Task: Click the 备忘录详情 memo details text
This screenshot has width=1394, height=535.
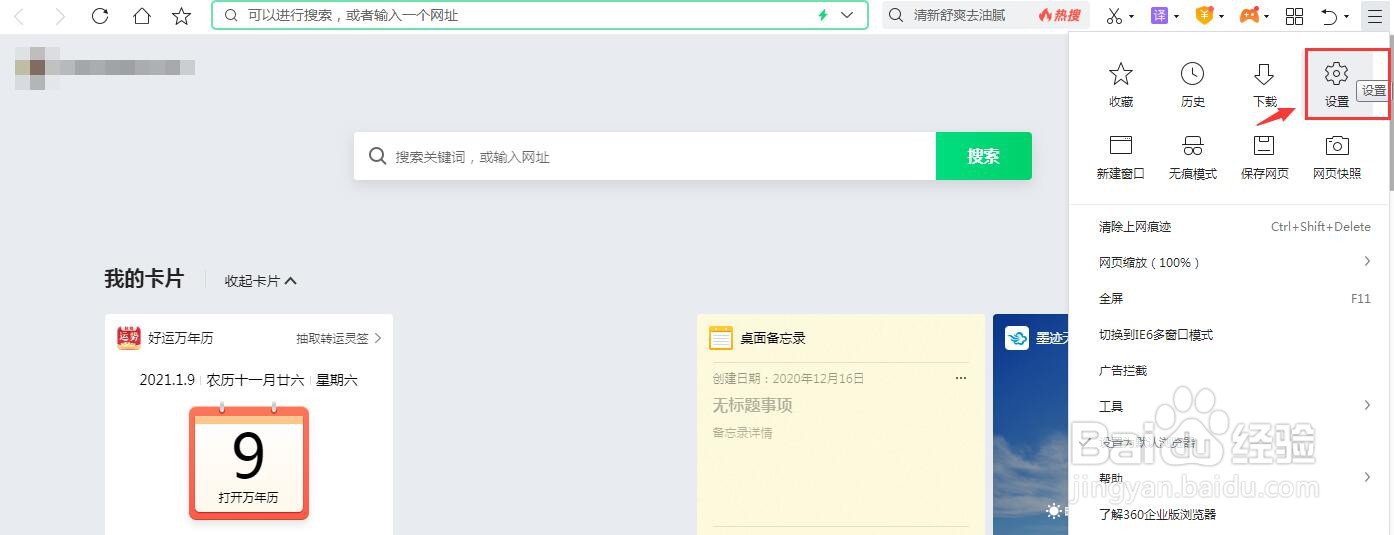Action: (742, 433)
